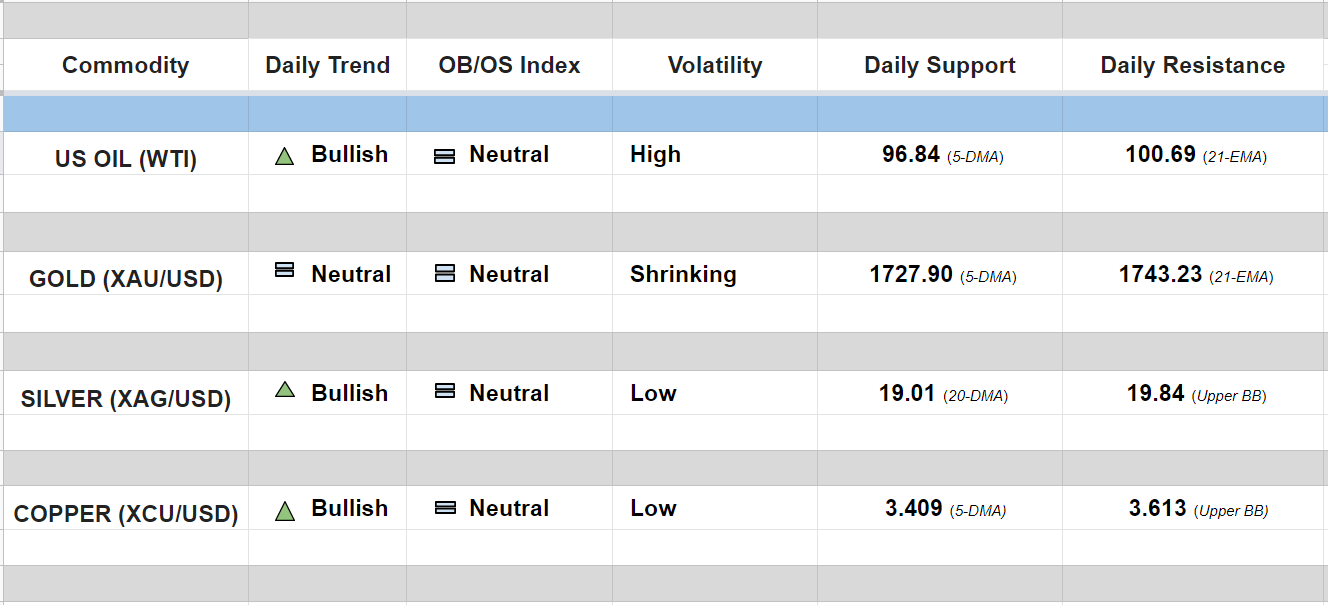Select the OB/OS Index header cell
The image size is (1328, 605).
509,66
